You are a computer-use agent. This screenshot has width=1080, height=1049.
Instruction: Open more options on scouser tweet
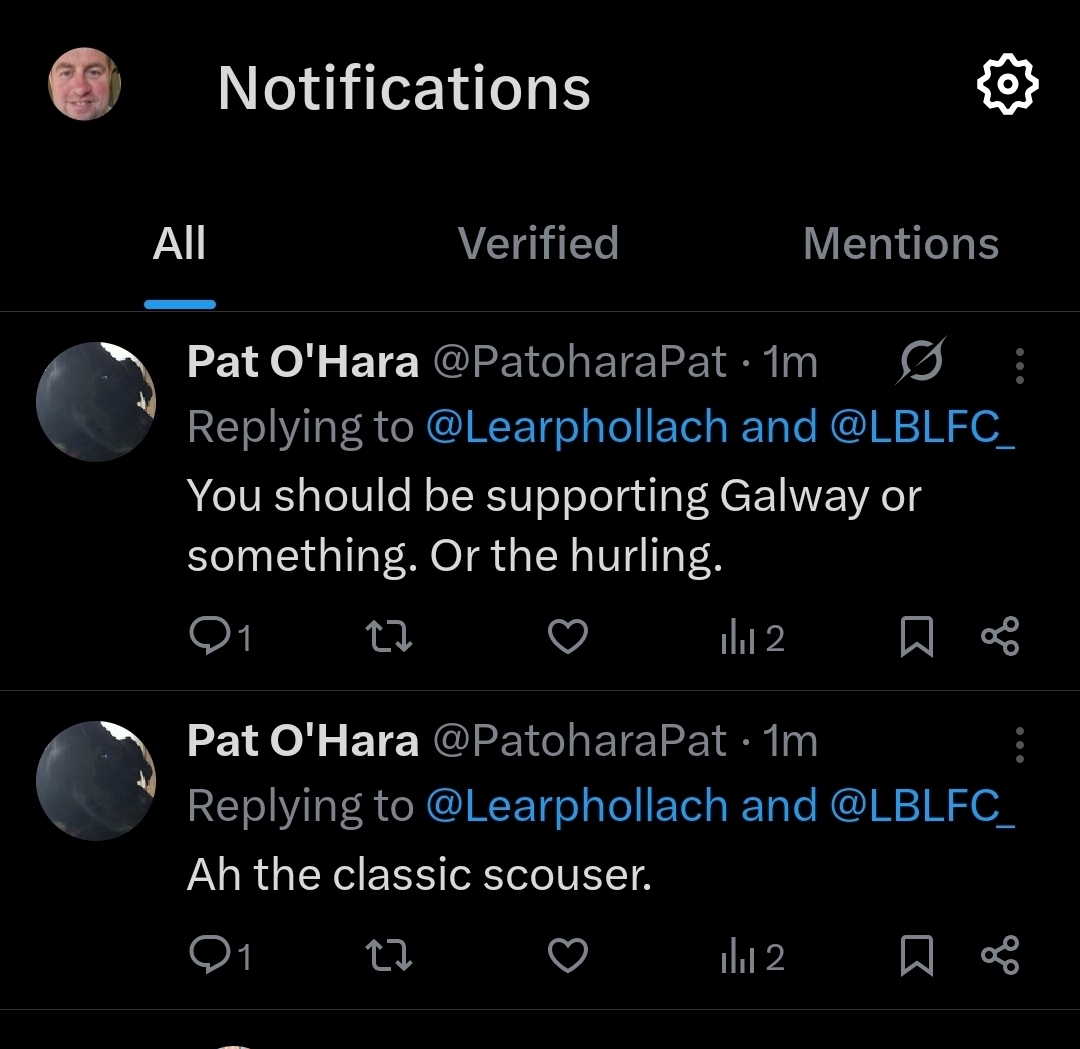click(x=1019, y=745)
